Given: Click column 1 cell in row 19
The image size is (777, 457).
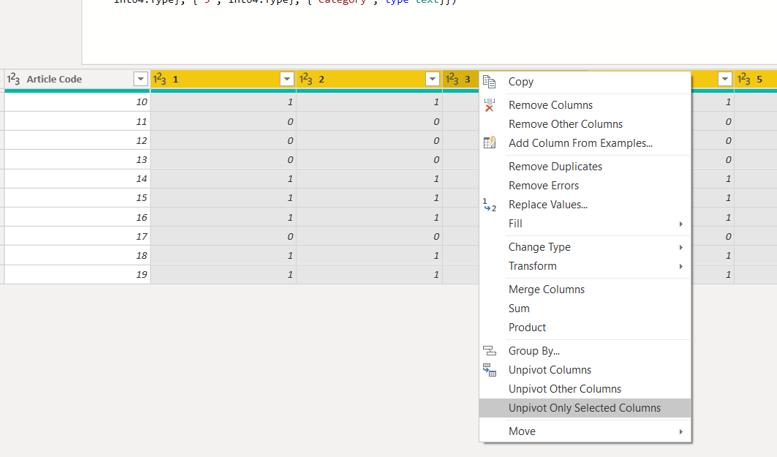Looking at the screenshot, I should click(x=223, y=275).
